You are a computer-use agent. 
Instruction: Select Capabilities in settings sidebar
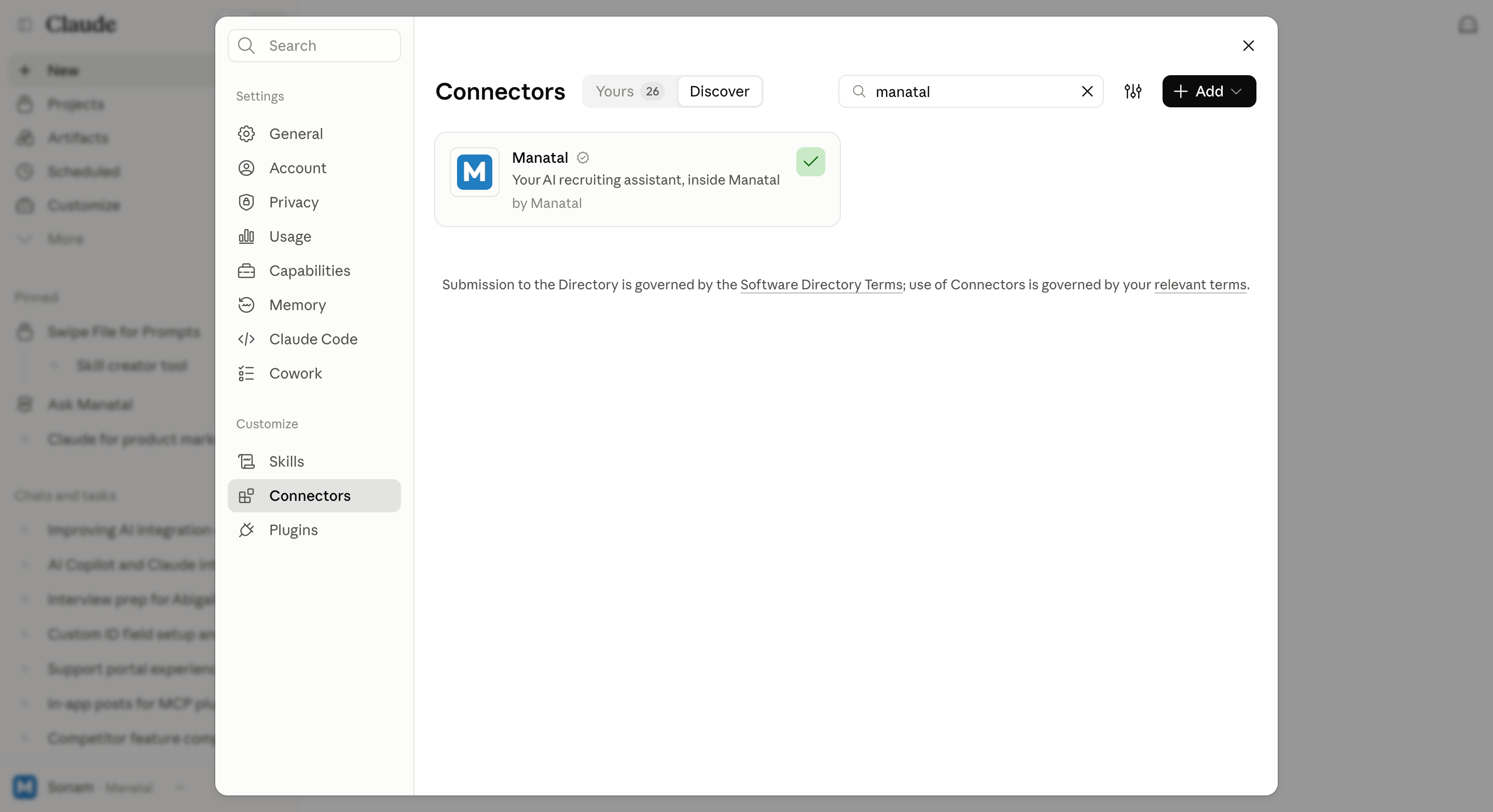(x=314, y=271)
